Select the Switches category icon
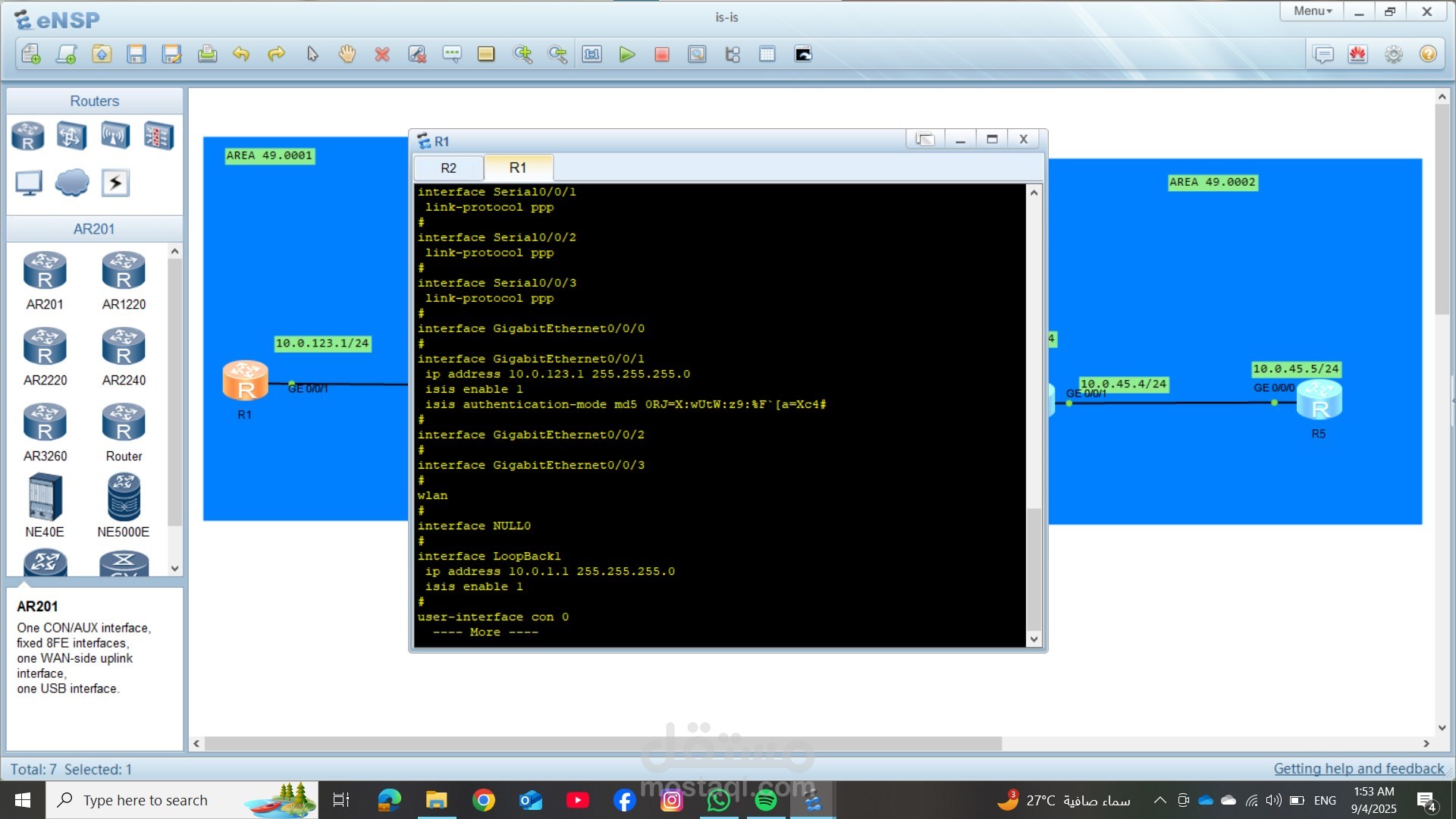Viewport: 1456px width, 819px height. (x=71, y=136)
